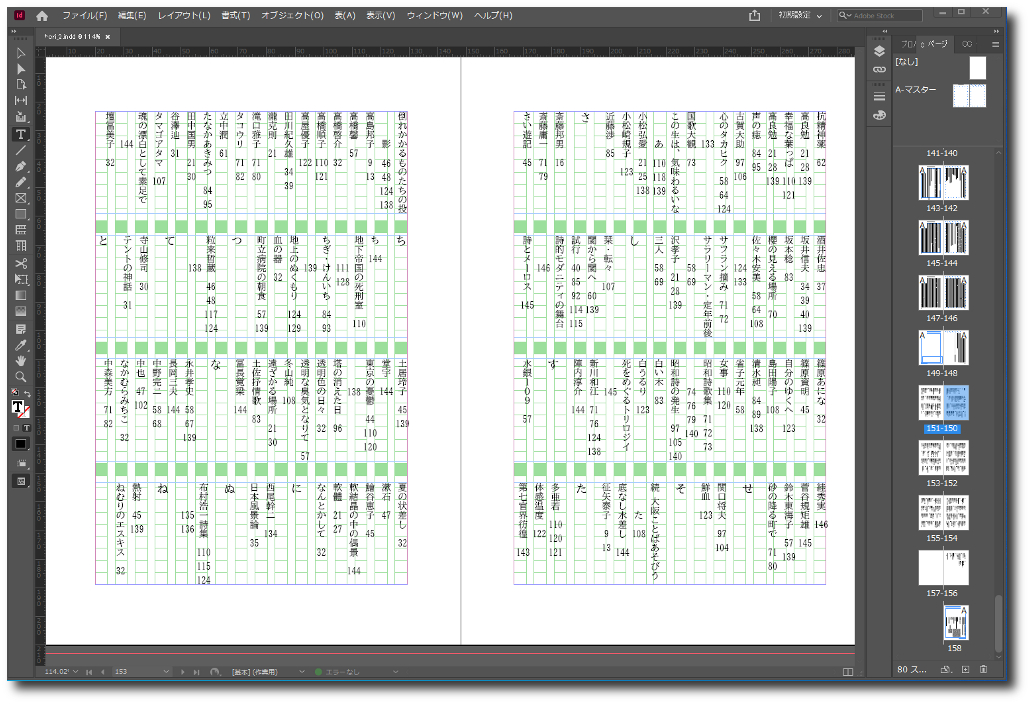
Task: Click the fill color swatch
Action: click(19, 407)
